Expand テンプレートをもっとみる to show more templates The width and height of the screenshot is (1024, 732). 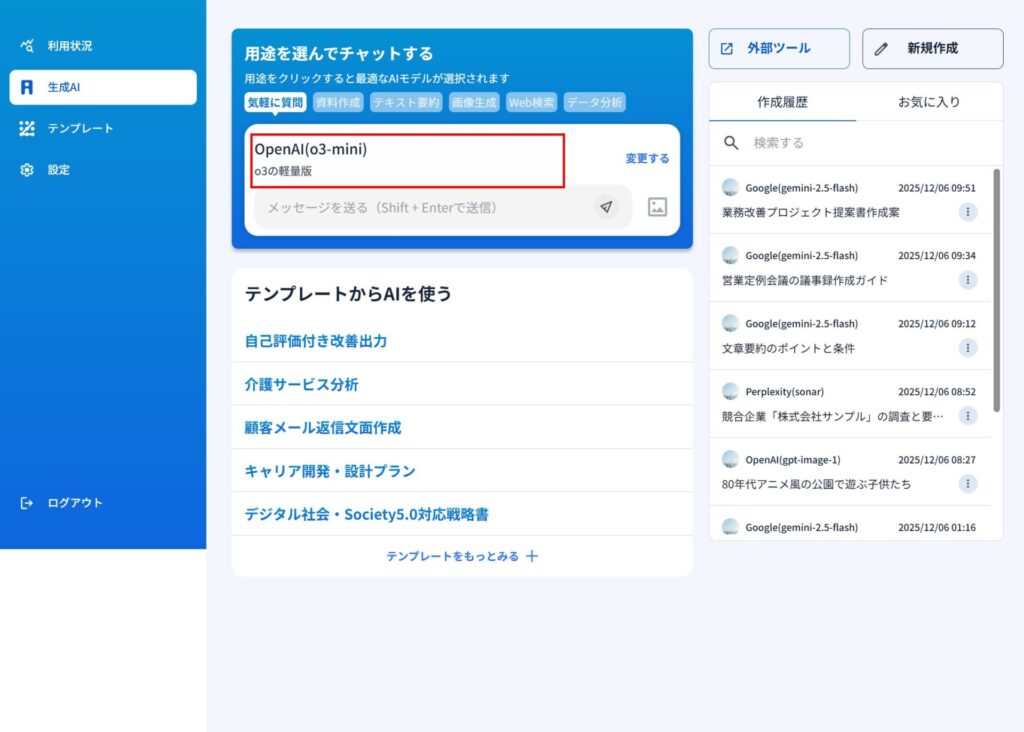(462, 556)
